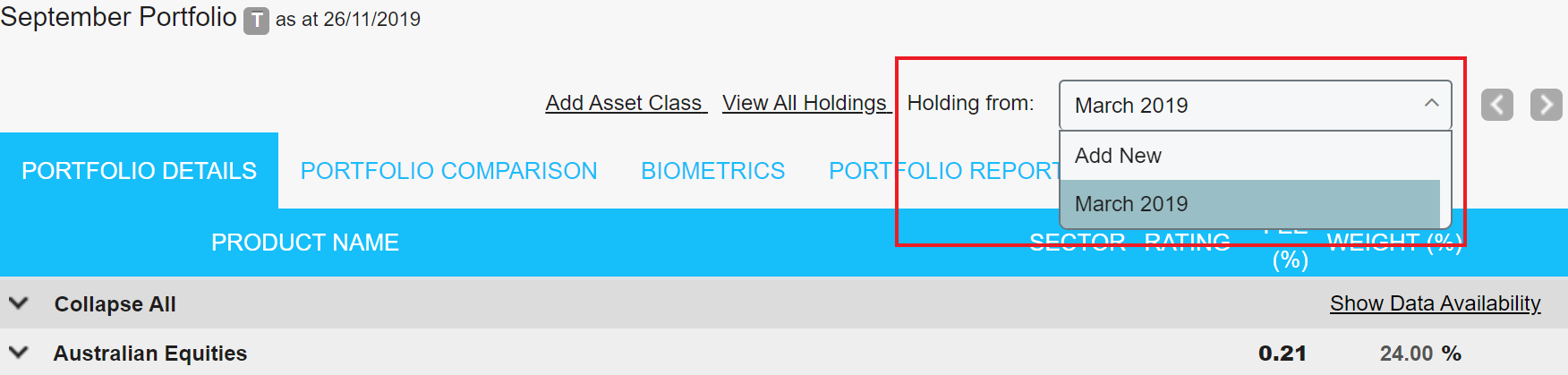Open the Portfolio Comparison tab

click(448, 171)
